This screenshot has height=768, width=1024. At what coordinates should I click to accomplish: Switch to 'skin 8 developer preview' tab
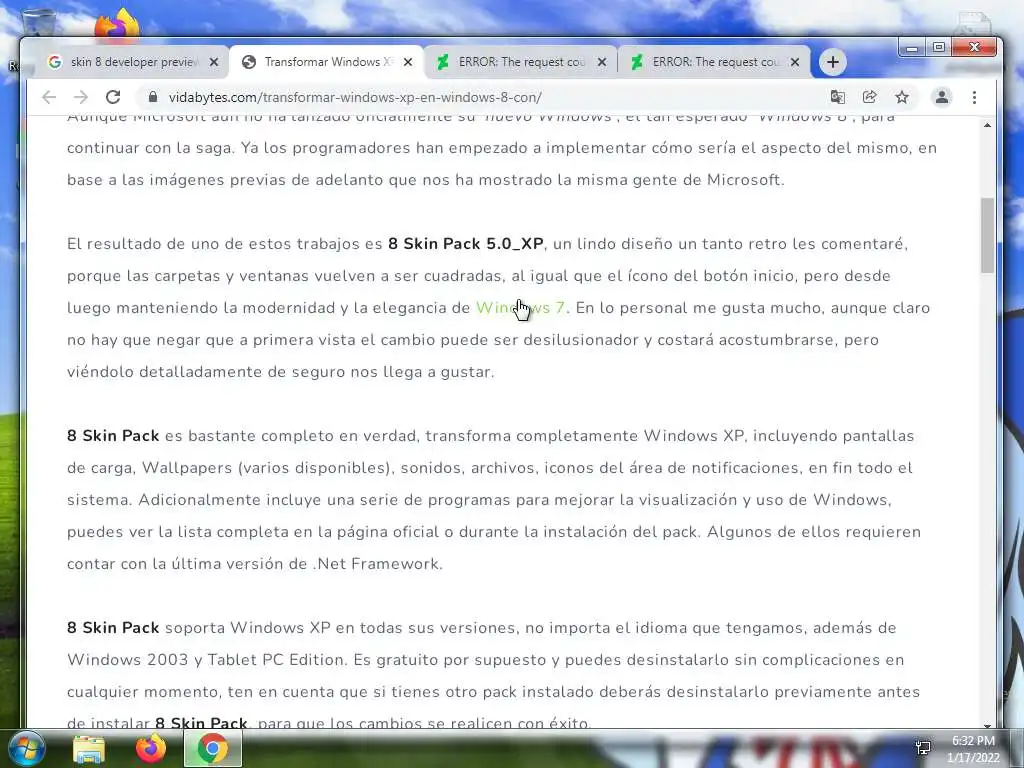132,62
